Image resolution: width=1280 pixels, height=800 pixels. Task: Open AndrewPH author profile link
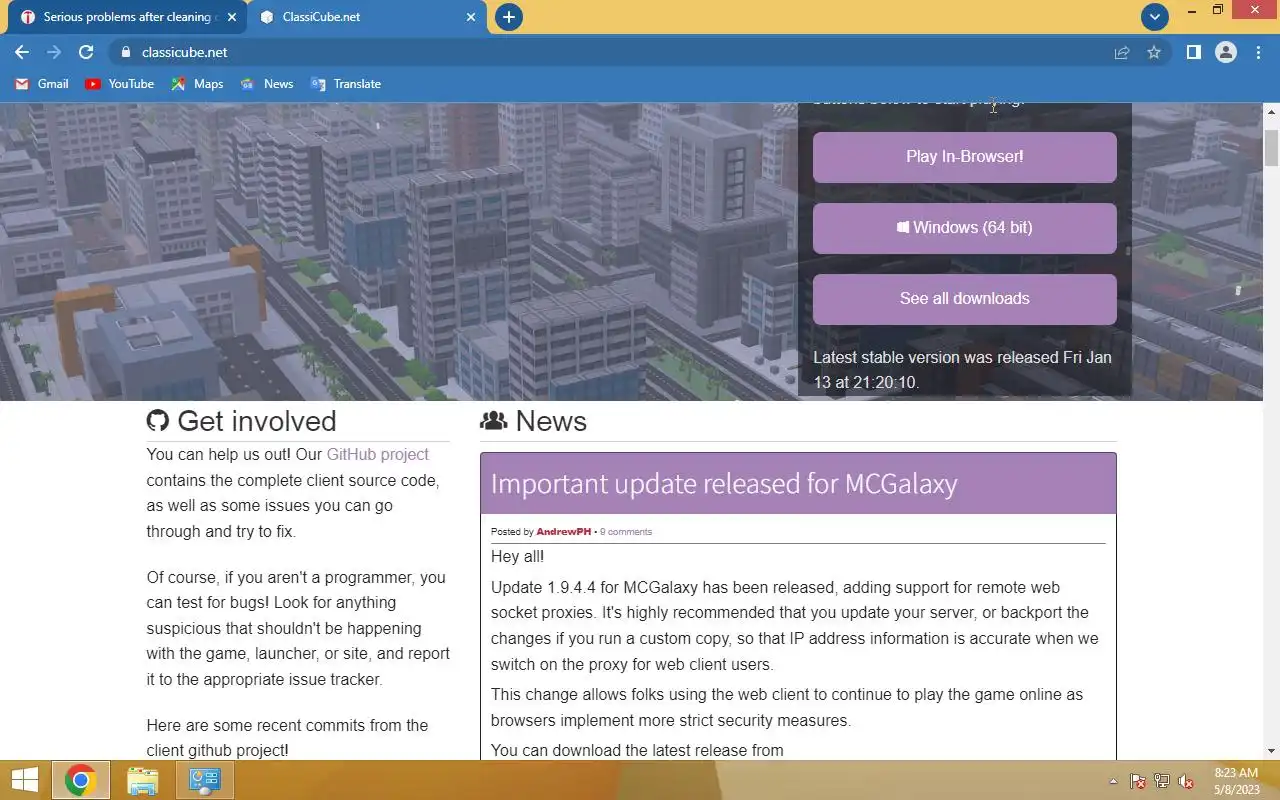click(564, 532)
